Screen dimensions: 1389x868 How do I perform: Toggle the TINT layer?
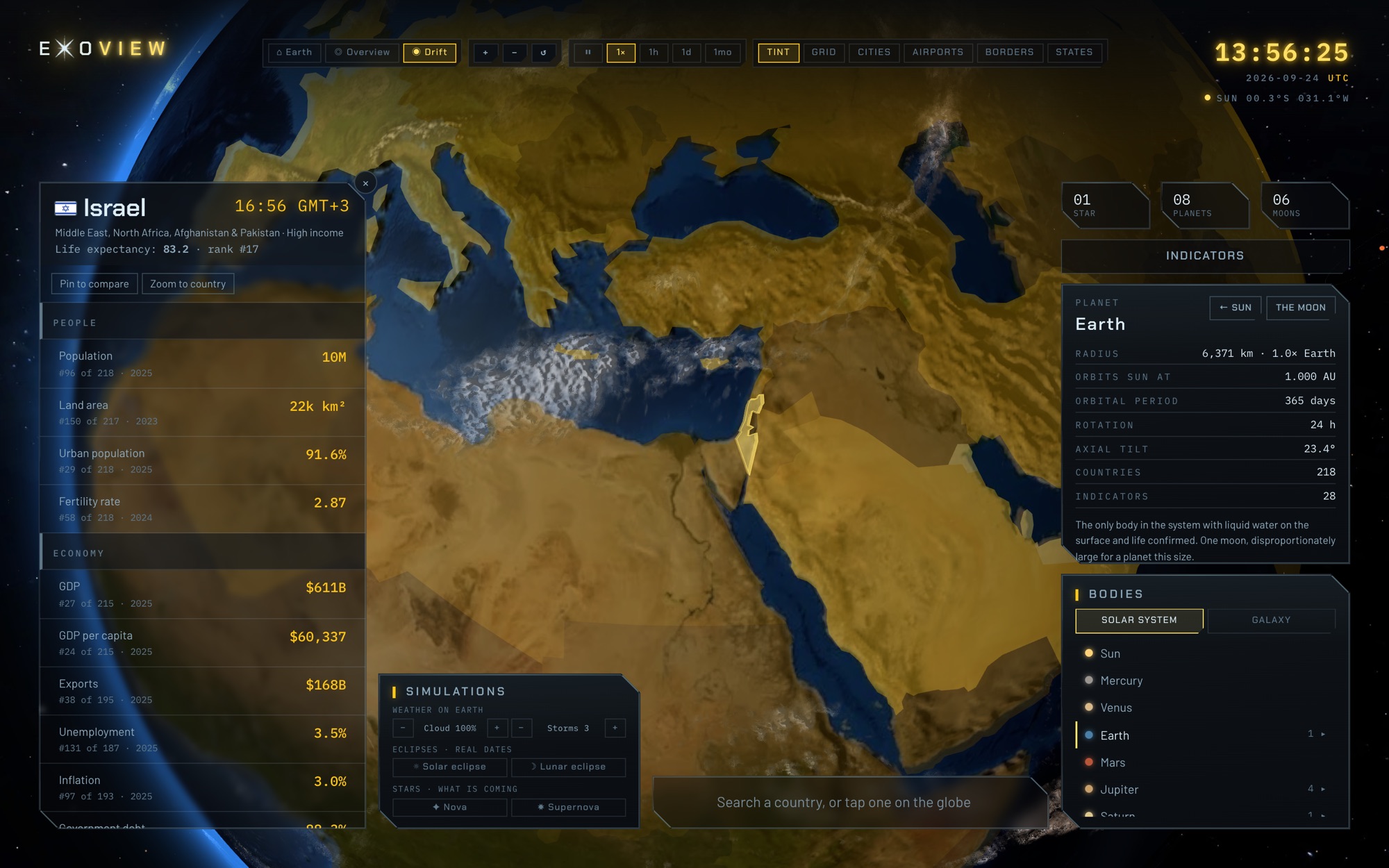[779, 53]
